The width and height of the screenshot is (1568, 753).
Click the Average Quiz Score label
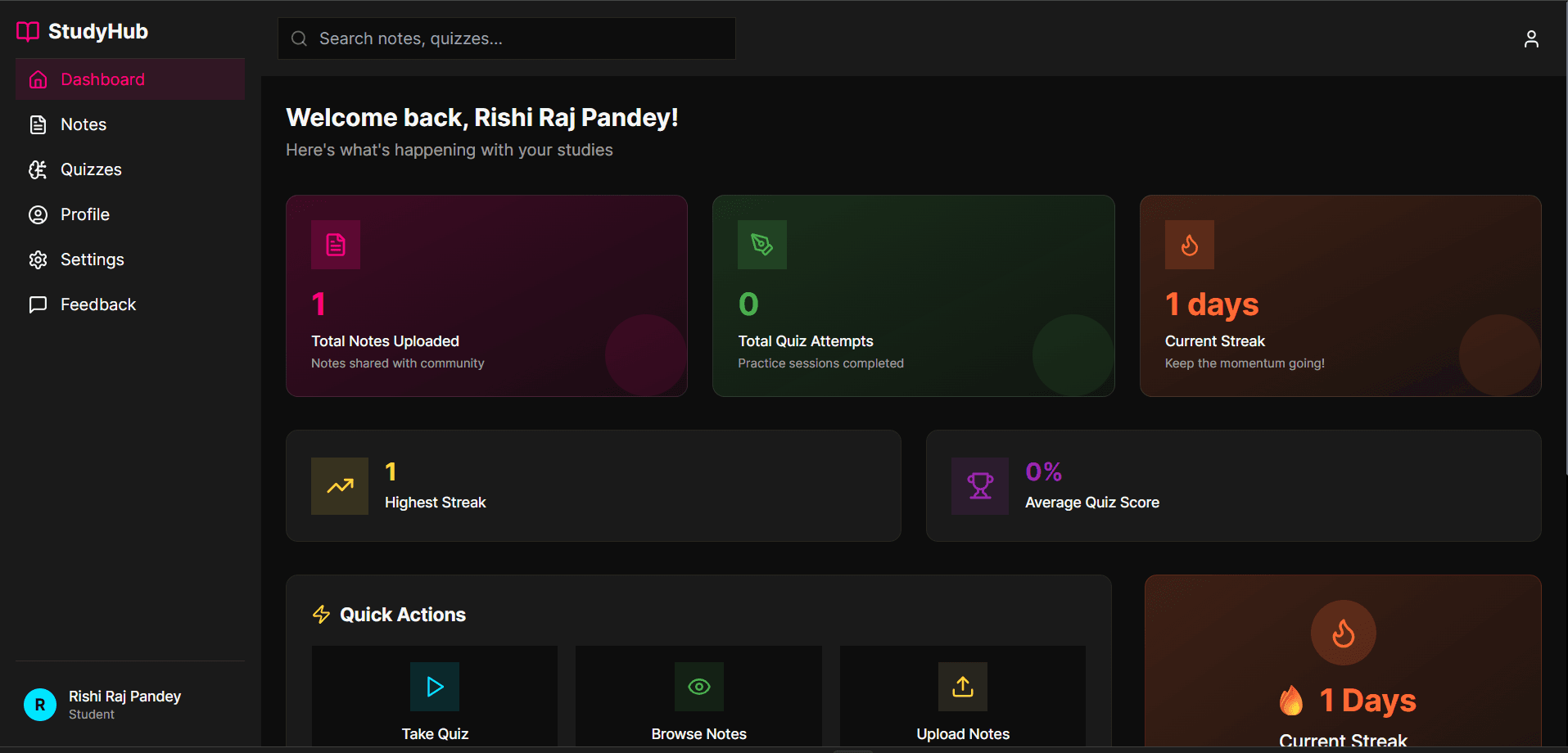pyautogui.click(x=1092, y=503)
